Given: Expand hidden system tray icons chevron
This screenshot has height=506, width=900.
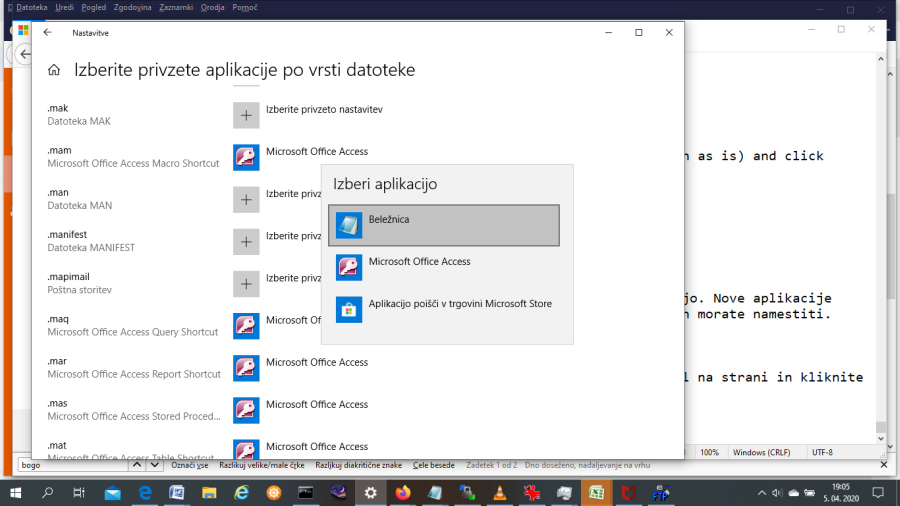Looking at the screenshot, I should (762, 493).
